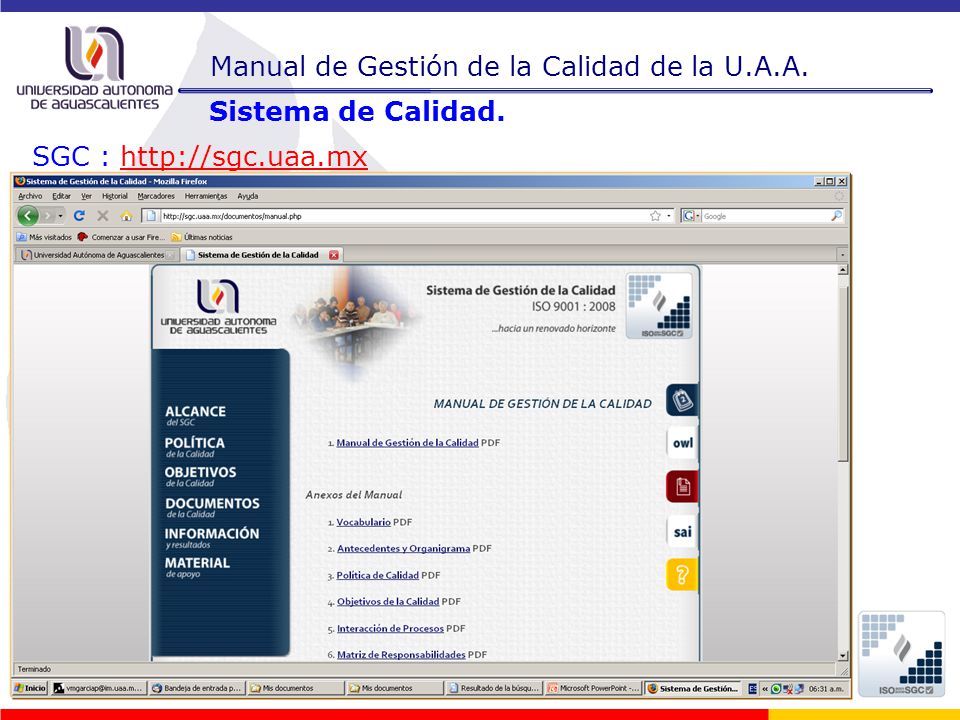The height and width of the screenshot is (720, 960).
Task: Click the ISO SGC badge on slide corner
Action: click(x=902, y=654)
